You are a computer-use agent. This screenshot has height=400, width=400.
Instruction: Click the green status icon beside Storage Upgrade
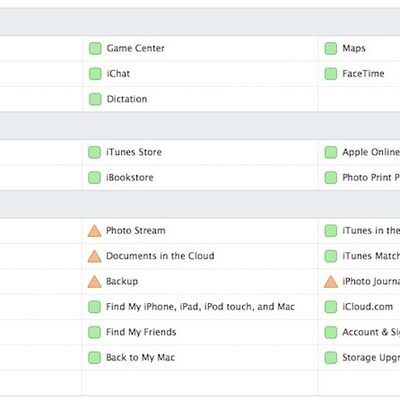tap(331, 358)
